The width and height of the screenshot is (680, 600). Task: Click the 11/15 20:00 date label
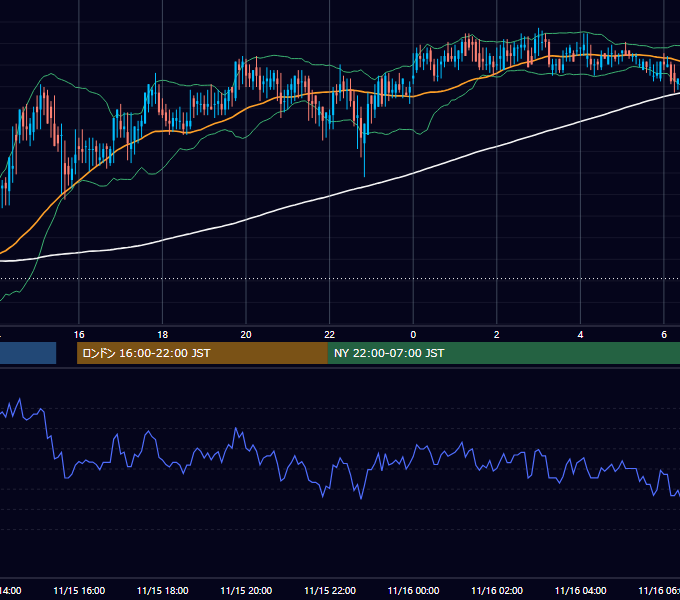click(x=246, y=590)
